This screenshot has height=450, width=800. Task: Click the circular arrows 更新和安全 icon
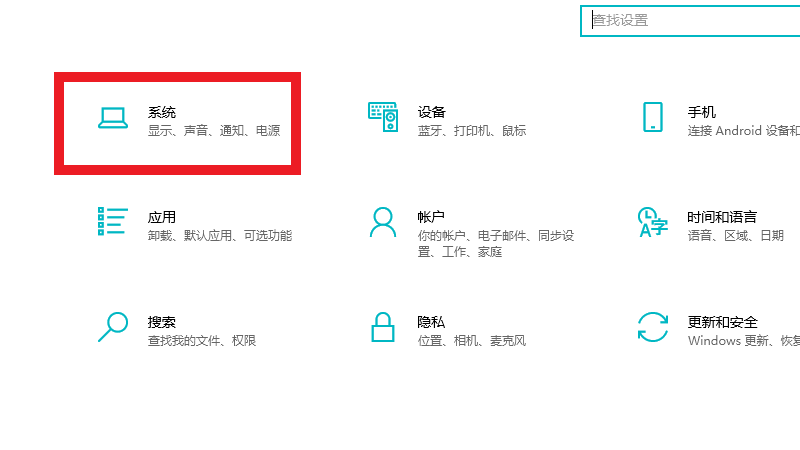coord(653,326)
